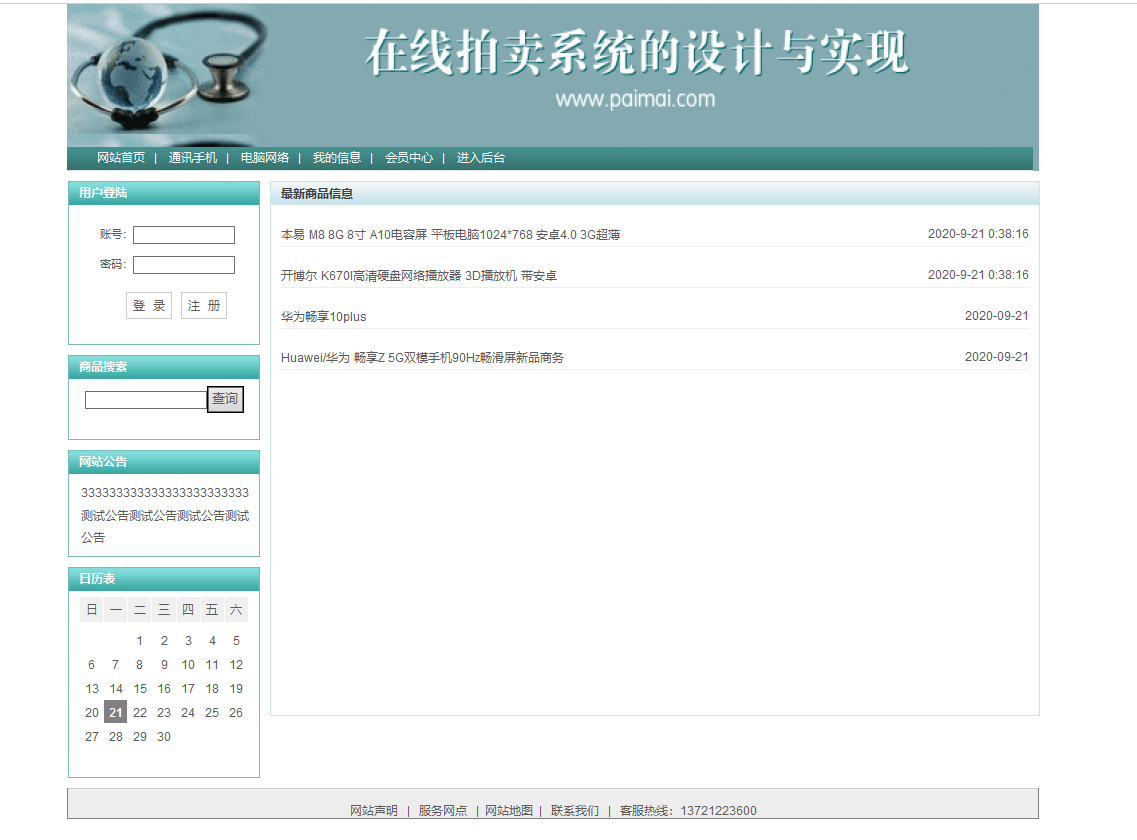The height and width of the screenshot is (840, 1137).
Task: Open the 本易 M8 tablet listing
Action: (x=450, y=235)
